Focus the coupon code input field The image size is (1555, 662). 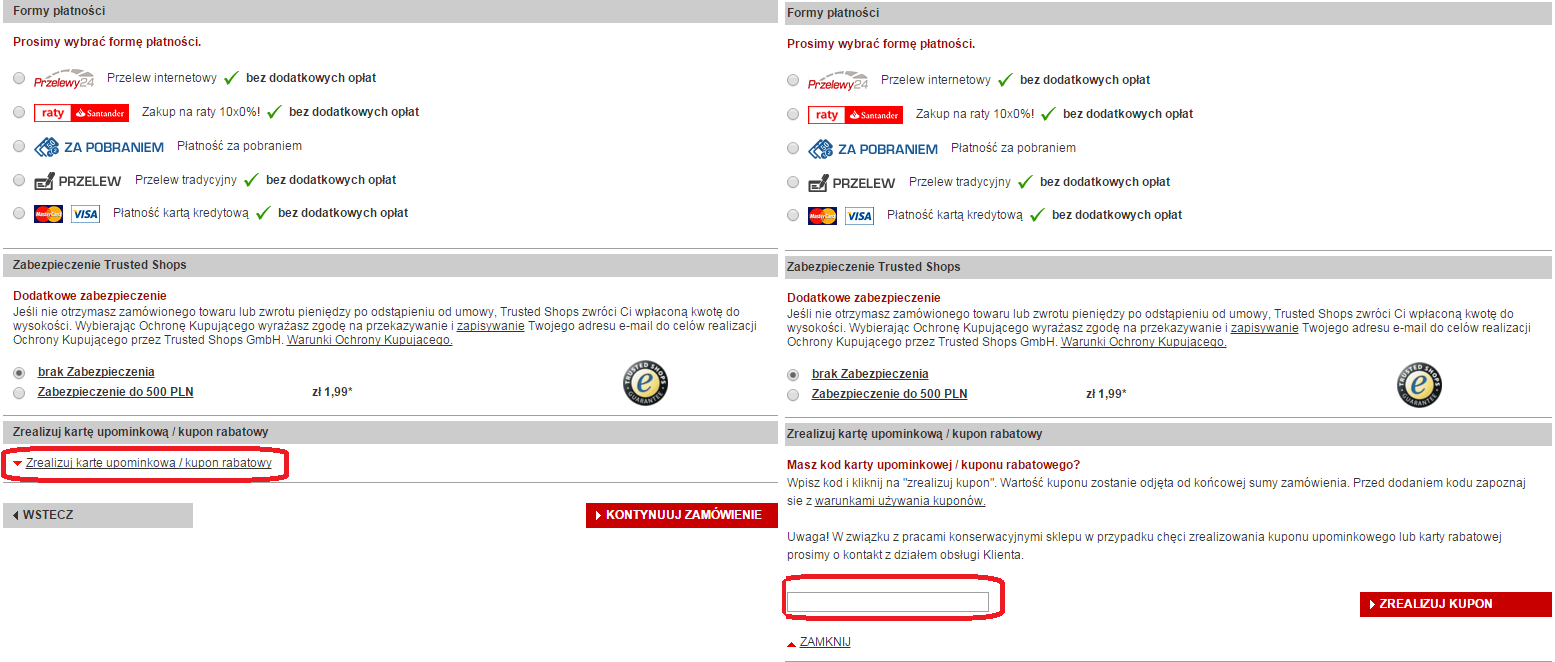coord(888,602)
